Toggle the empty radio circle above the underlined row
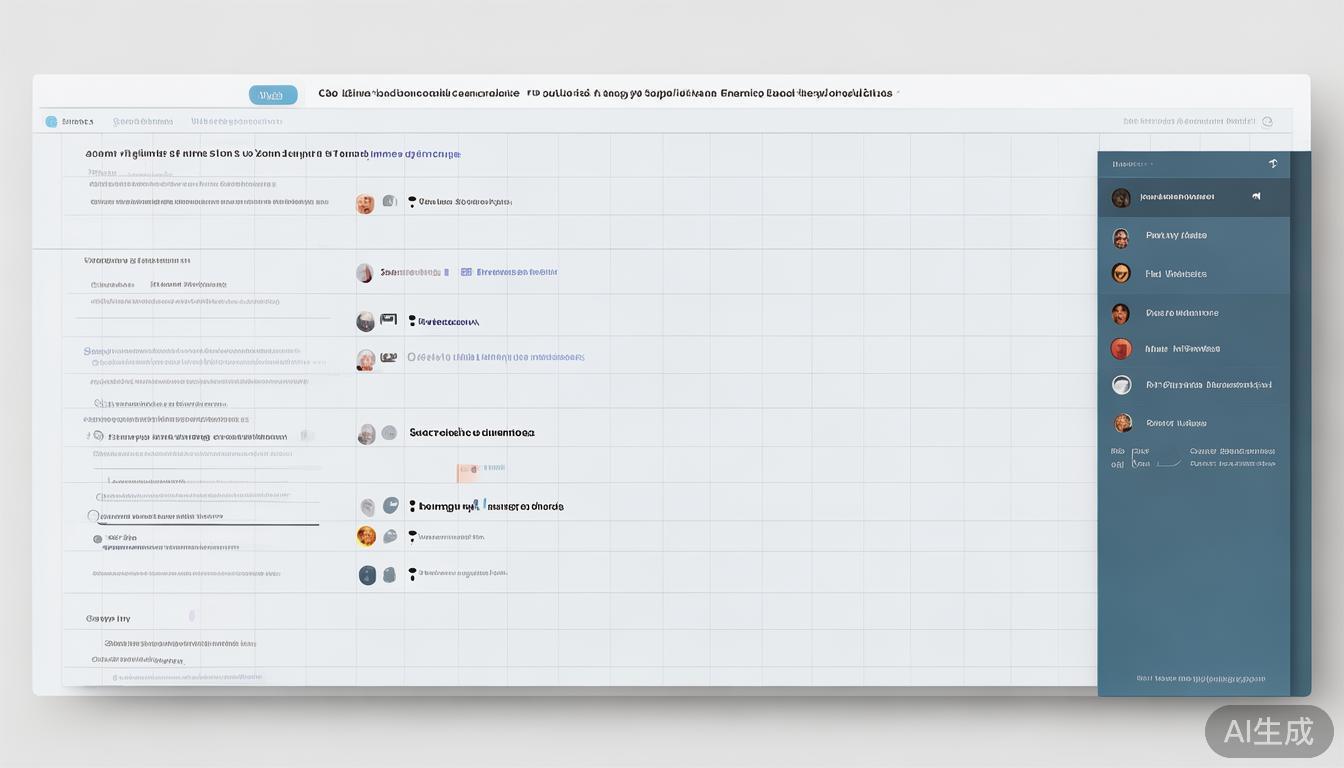This screenshot has height=768, width=1344. (93, 516)
